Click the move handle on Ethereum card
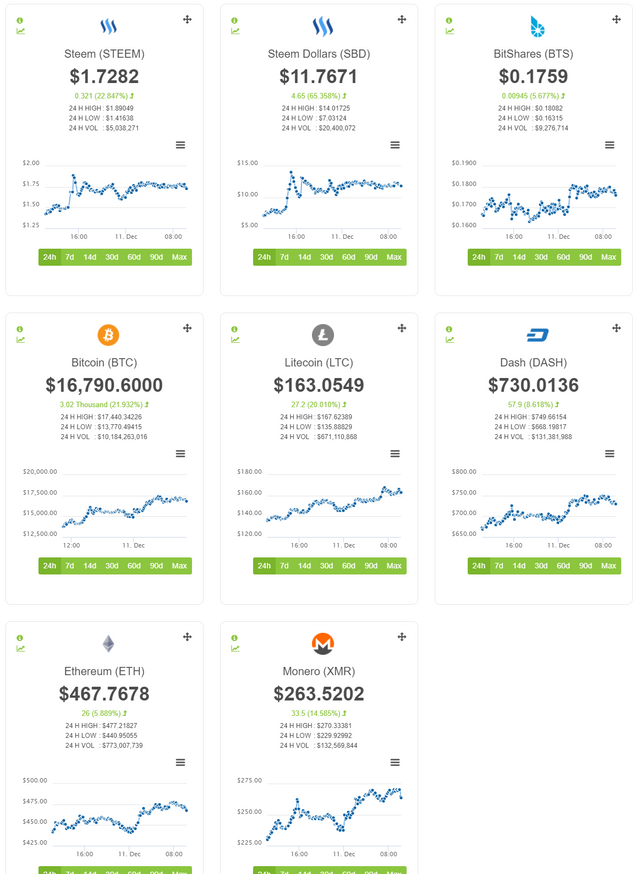The image size is (640, 874). [187, 637]
